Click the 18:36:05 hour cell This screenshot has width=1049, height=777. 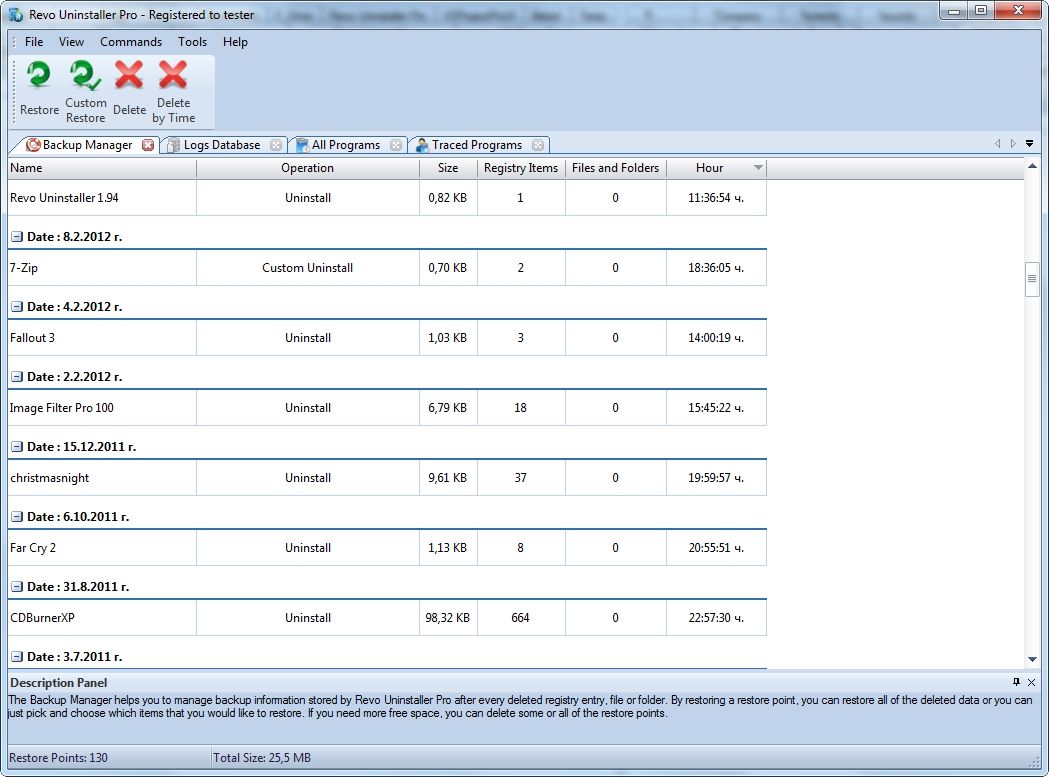[x=717, y=268]
